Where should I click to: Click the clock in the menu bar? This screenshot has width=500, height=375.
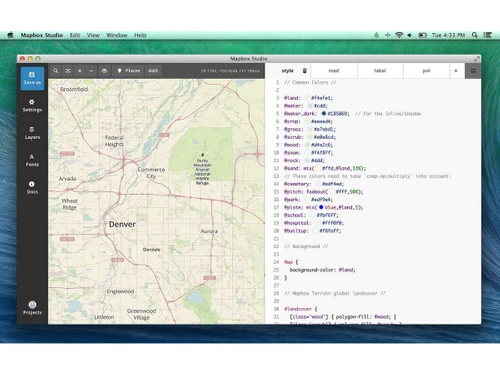(448, 35)
